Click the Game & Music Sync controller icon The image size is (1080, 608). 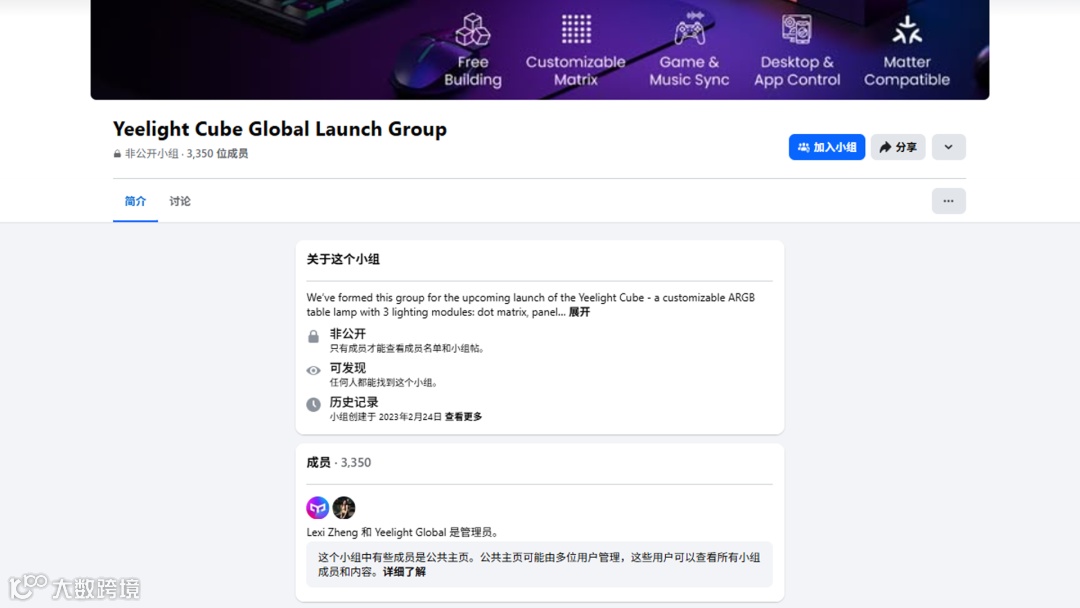689,28
